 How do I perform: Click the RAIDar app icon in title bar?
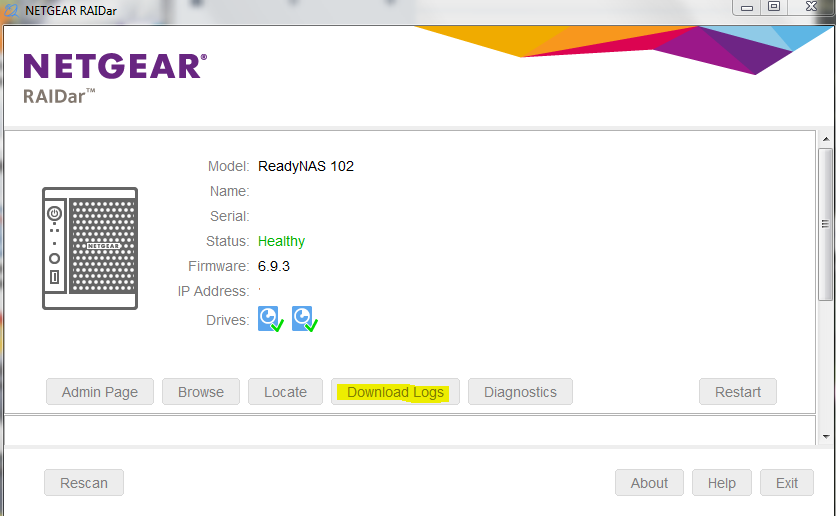11,10
